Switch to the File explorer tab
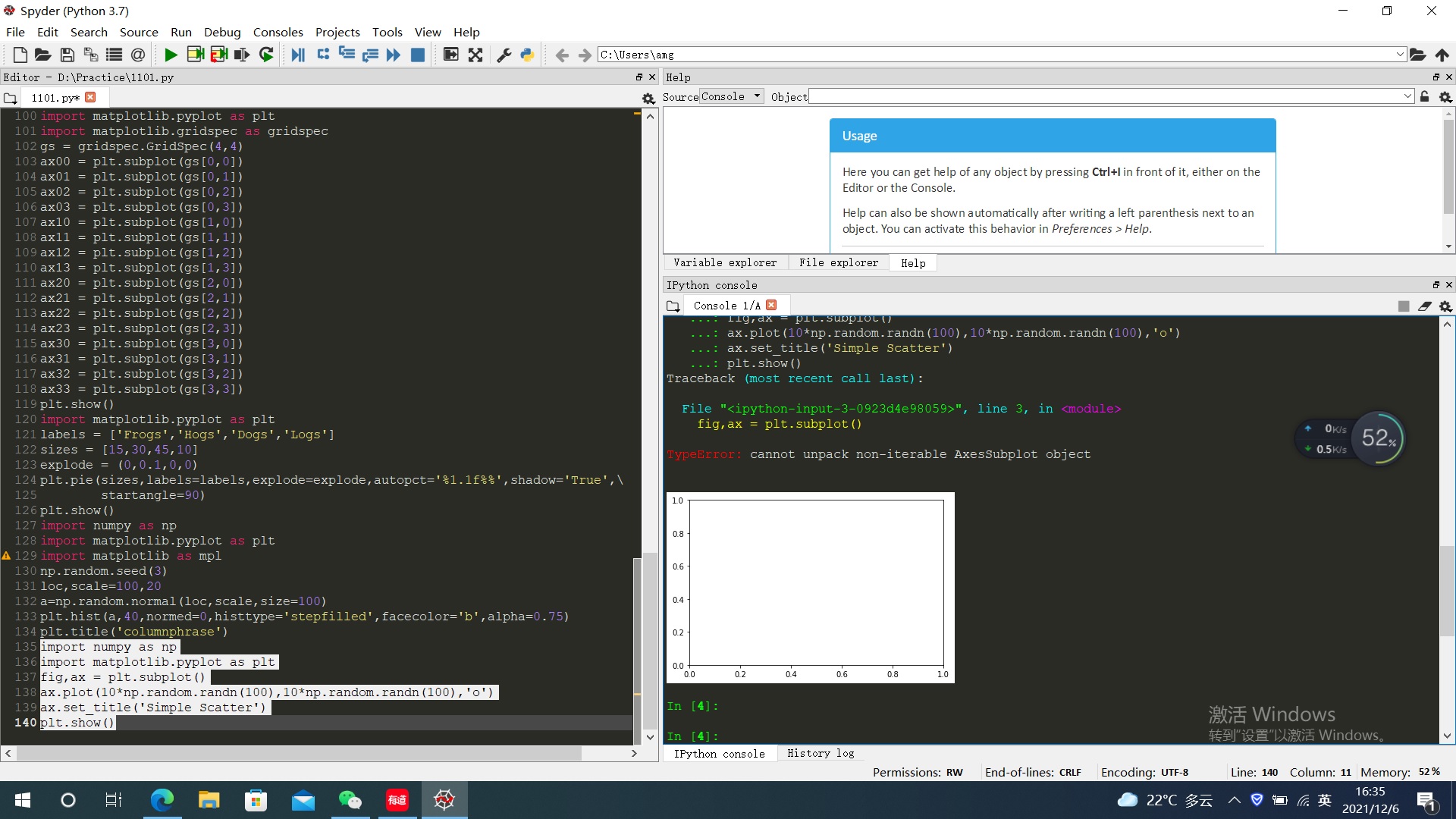 click(839, 262)
